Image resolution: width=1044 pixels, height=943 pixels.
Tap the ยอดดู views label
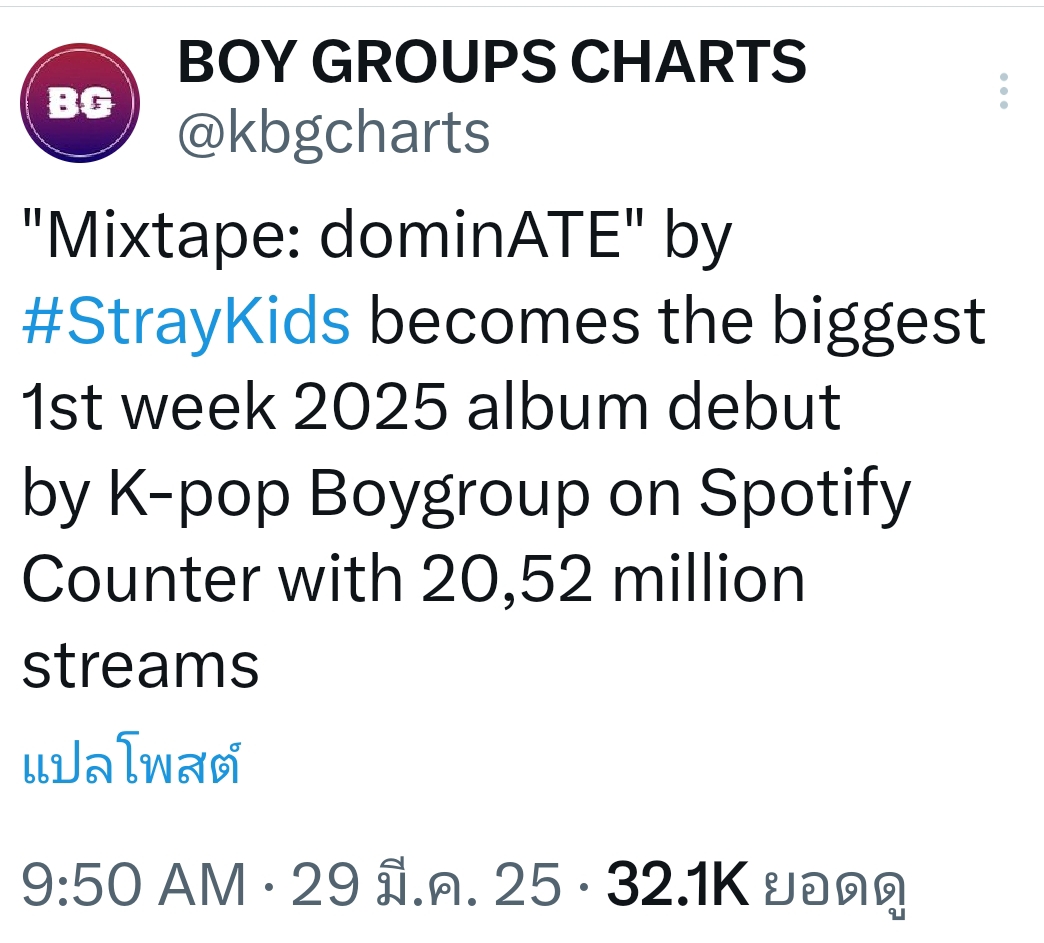coord(834,888)
